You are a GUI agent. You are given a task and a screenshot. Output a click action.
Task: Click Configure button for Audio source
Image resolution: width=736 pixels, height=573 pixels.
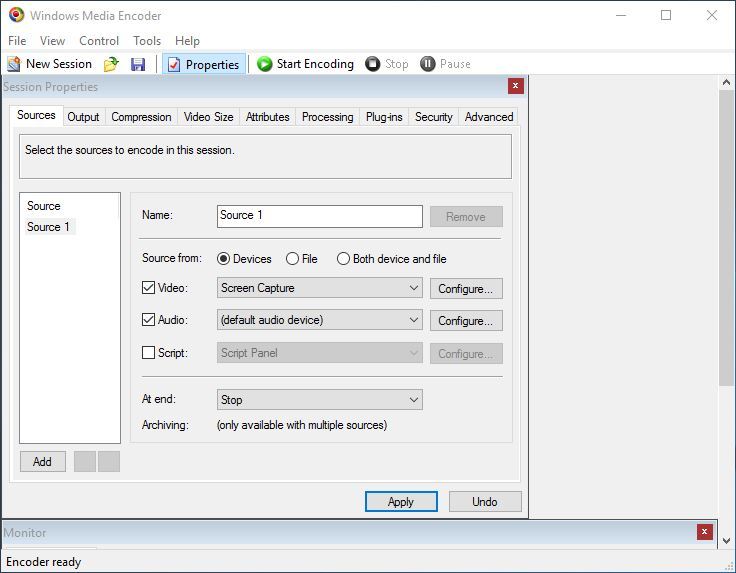[x=466, y=321]
